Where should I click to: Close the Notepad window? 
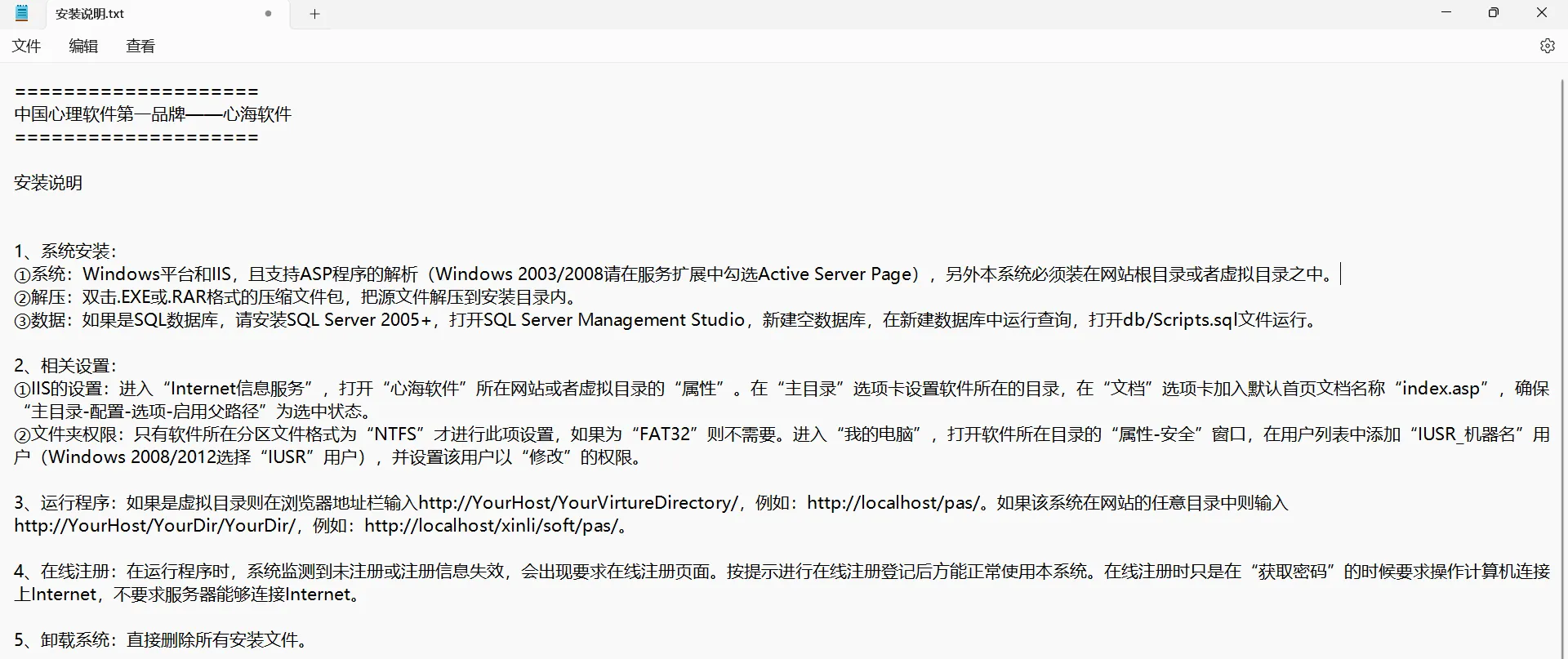click(1542, 12)
